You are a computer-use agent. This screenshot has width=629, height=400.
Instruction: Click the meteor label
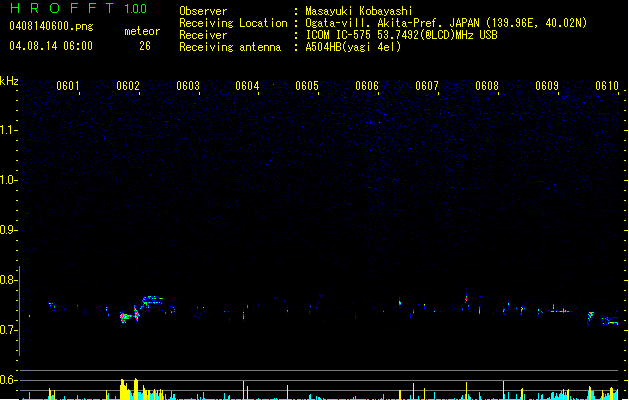coord(142,31)
